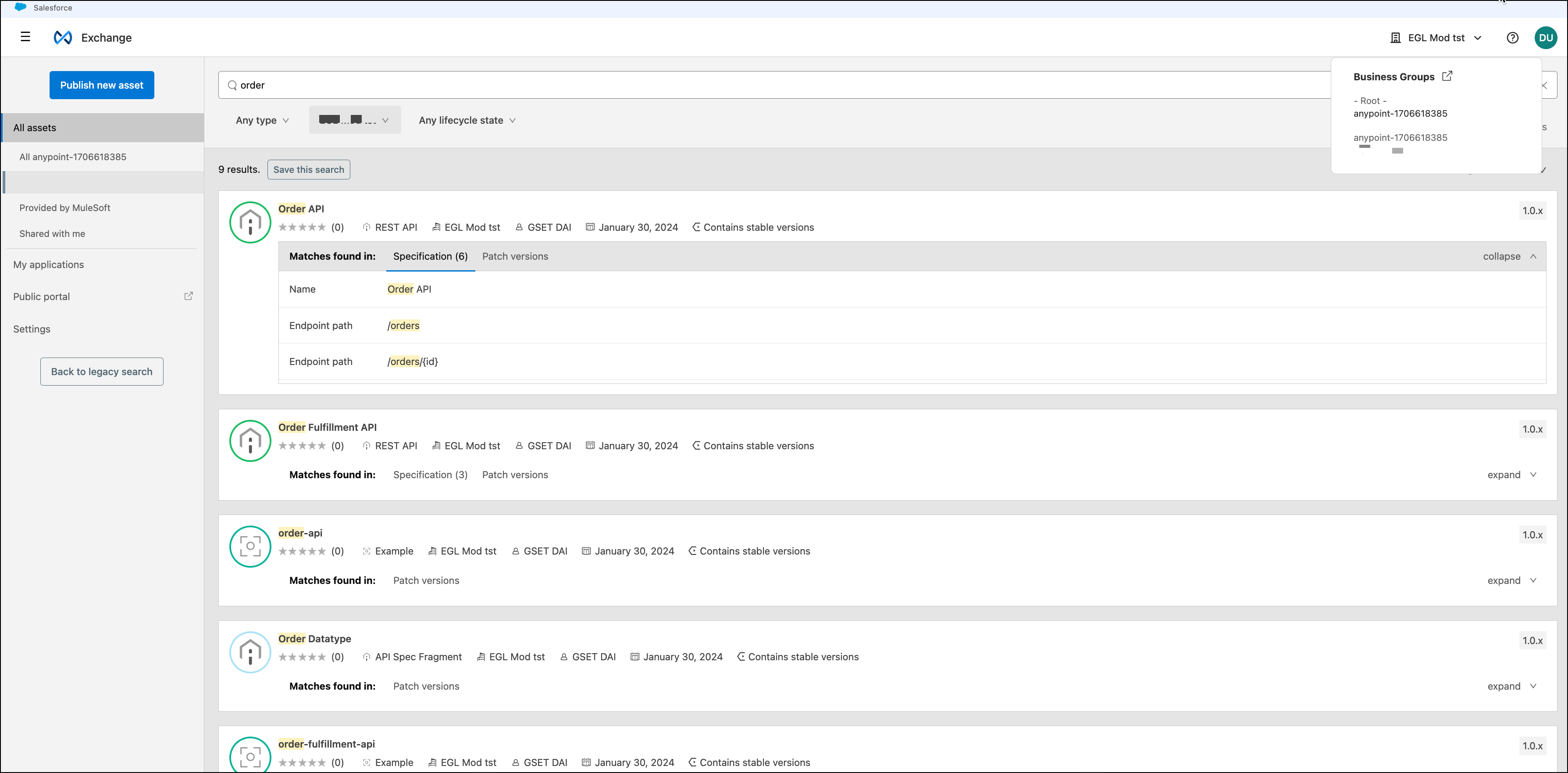Collapse the Order API matches section
The width and height of the screenshot is (1568, 773).
tap(1510, 257)
